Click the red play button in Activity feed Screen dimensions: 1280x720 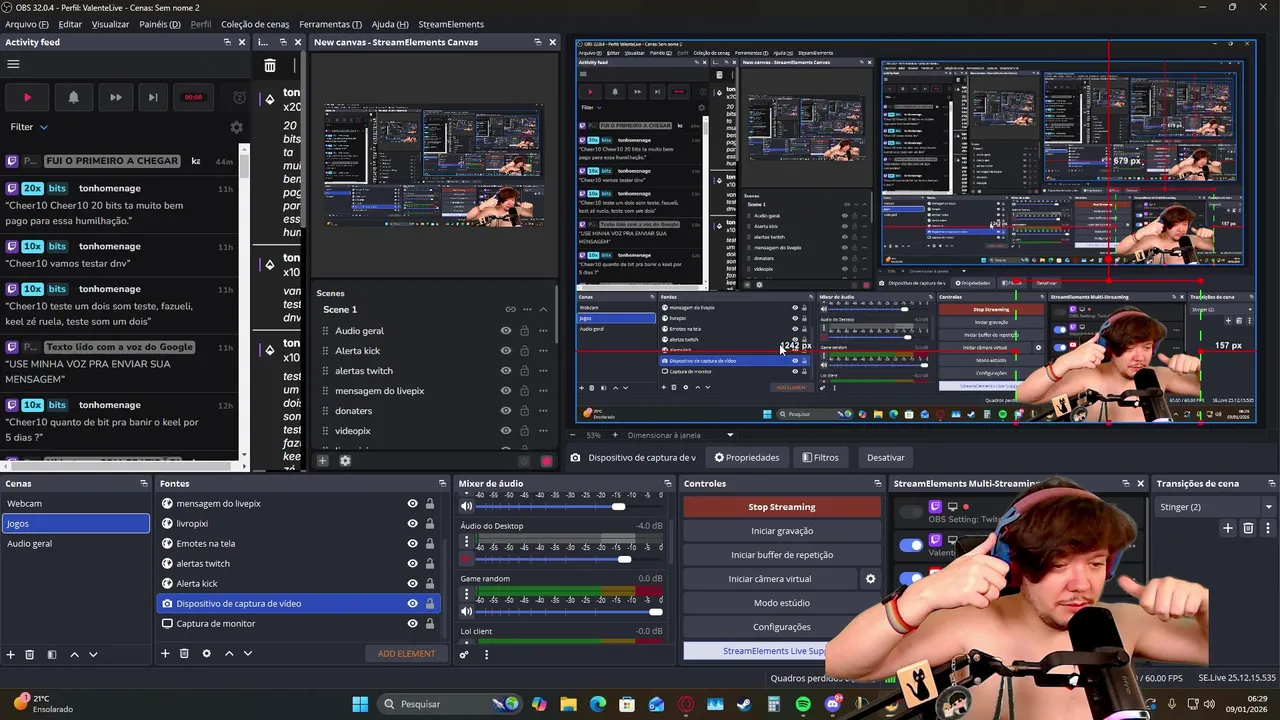27,97
